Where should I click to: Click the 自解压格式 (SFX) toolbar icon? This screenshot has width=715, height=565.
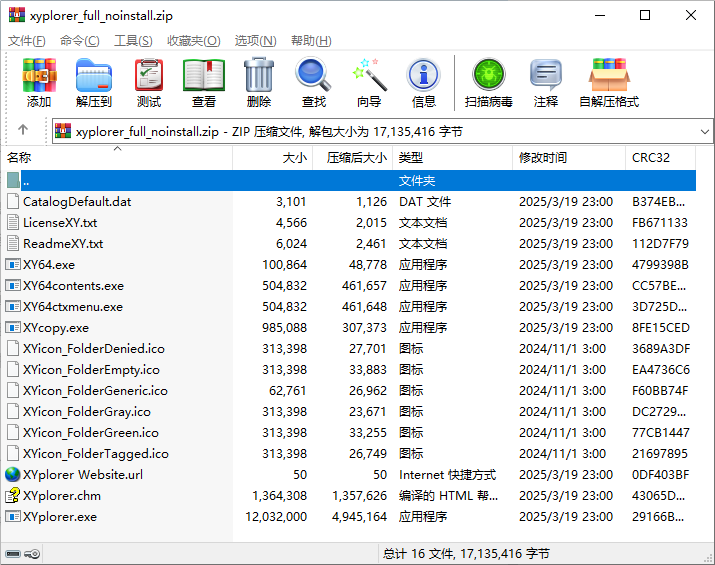tap(609, 75)
